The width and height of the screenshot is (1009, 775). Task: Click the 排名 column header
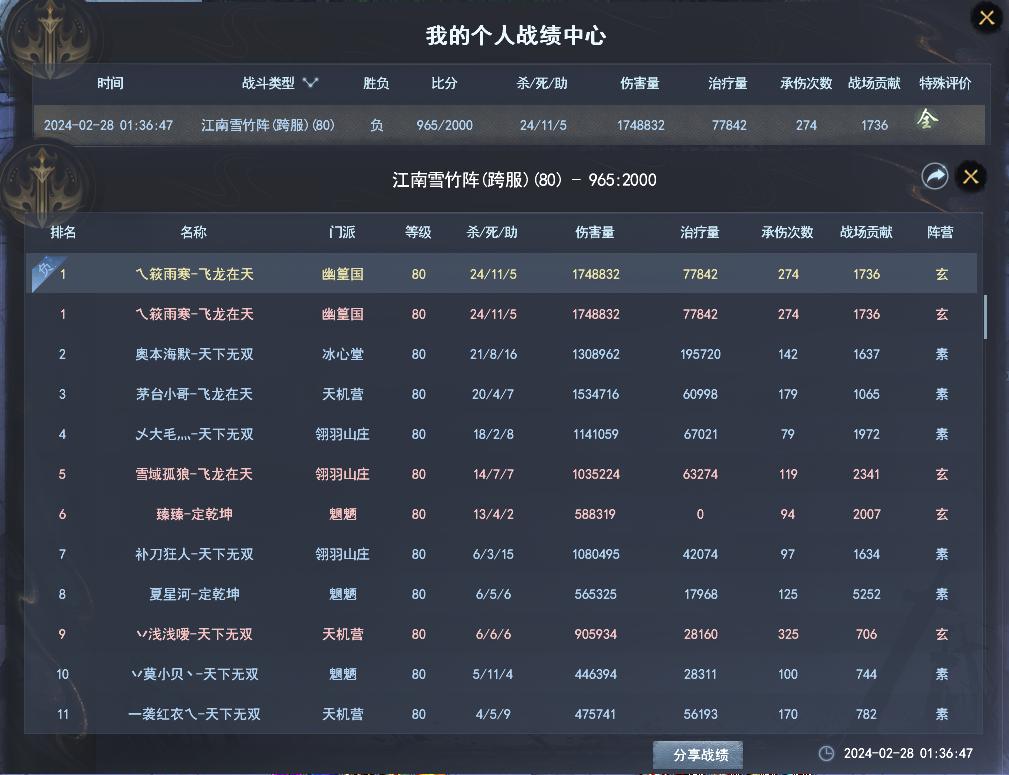[63, 232]
